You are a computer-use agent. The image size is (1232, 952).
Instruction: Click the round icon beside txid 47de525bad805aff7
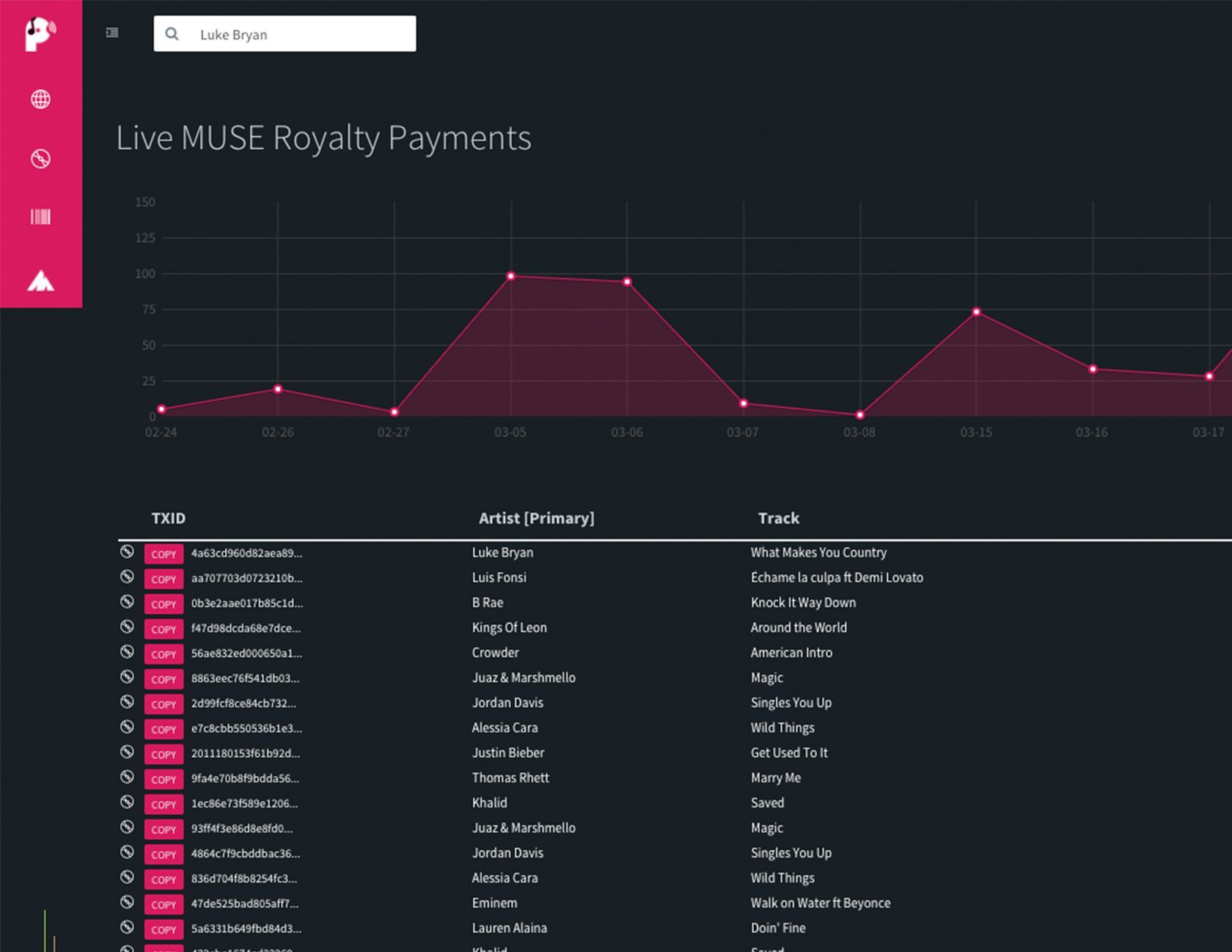click(127, 901)
